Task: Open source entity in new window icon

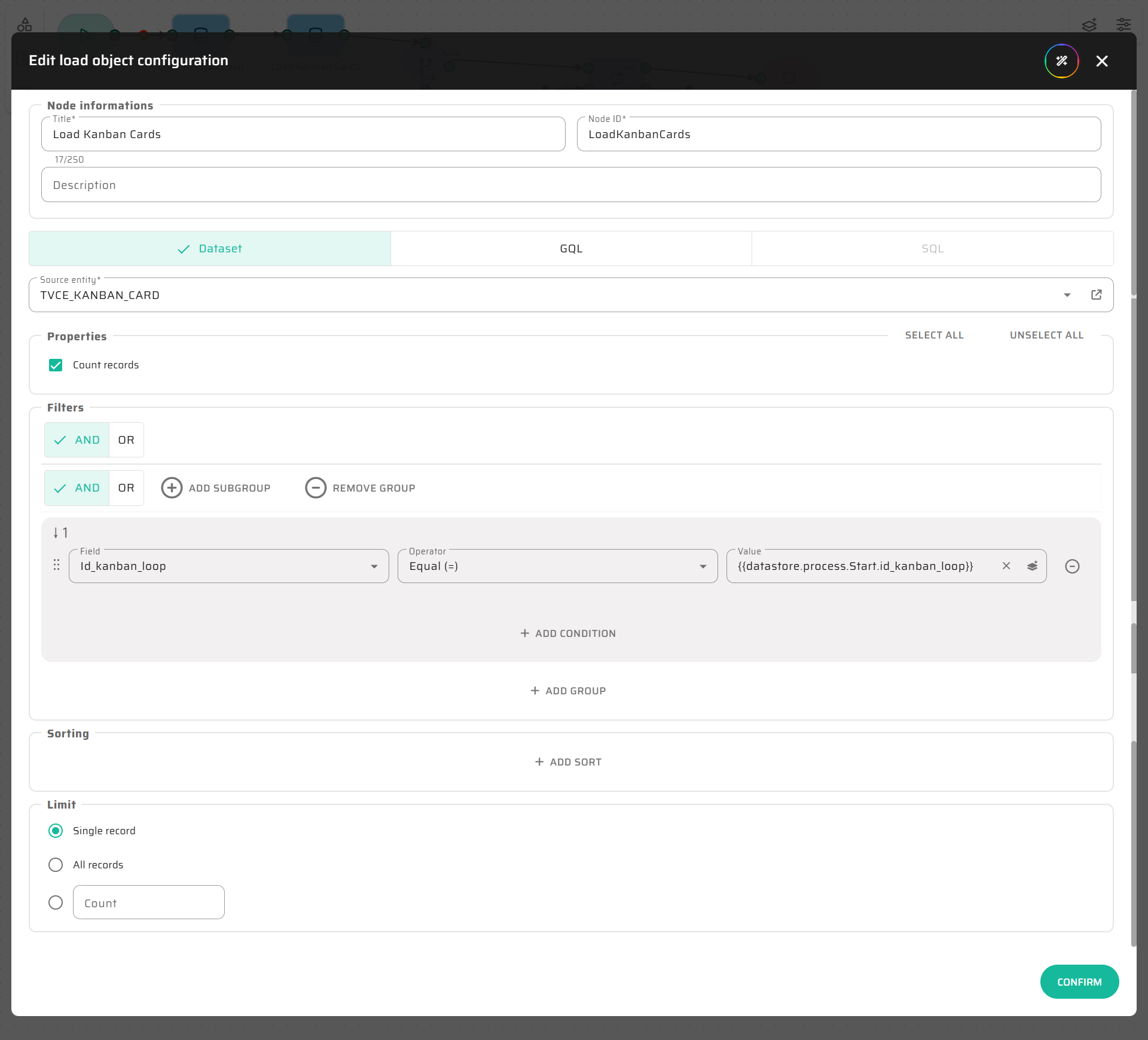Action: (1096, 295)
